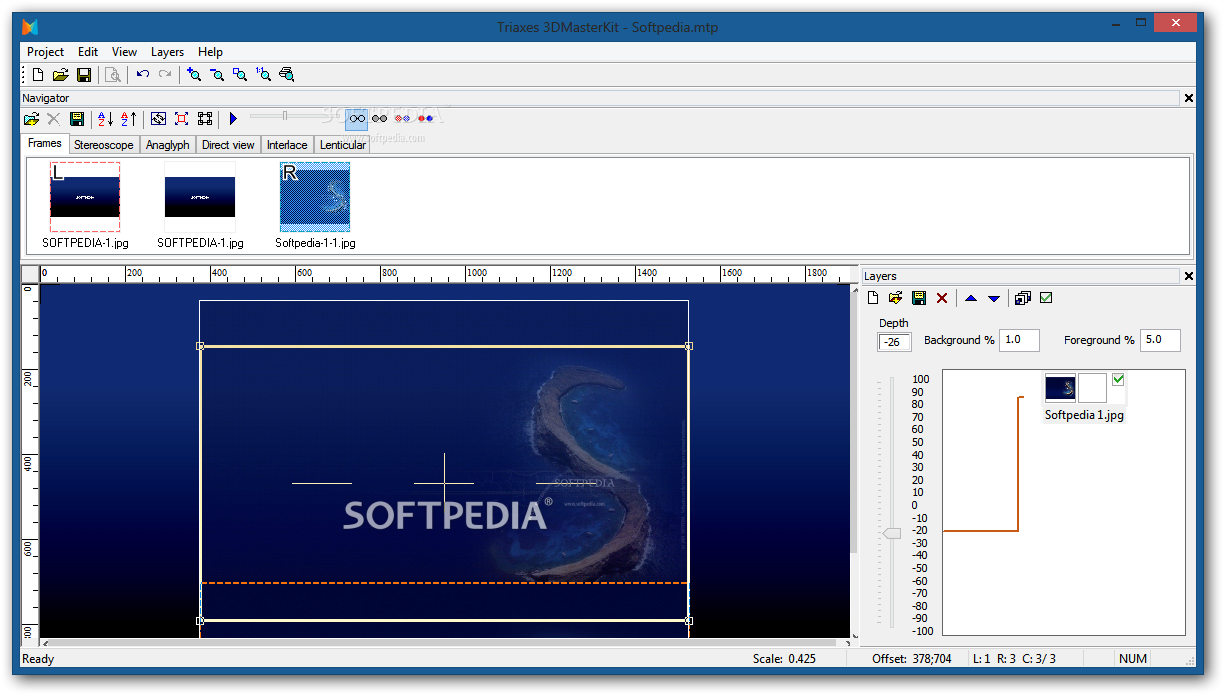Image resolution: width=1224 pixels, height=695 pixels.
Task: Redo the last undone action
Action: pyautogui.click(x=165, y=74)
